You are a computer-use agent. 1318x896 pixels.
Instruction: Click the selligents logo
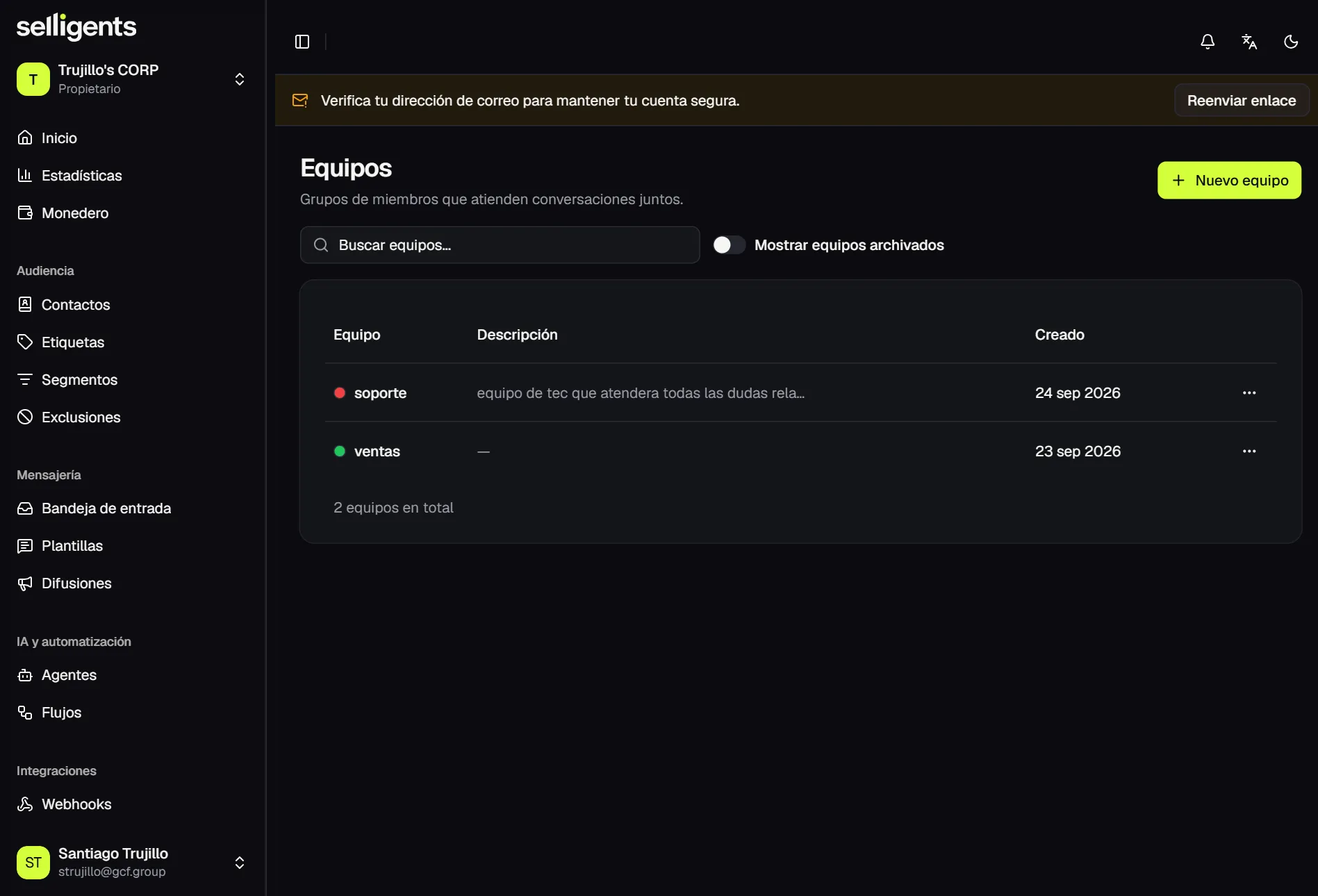pos(76,26)
